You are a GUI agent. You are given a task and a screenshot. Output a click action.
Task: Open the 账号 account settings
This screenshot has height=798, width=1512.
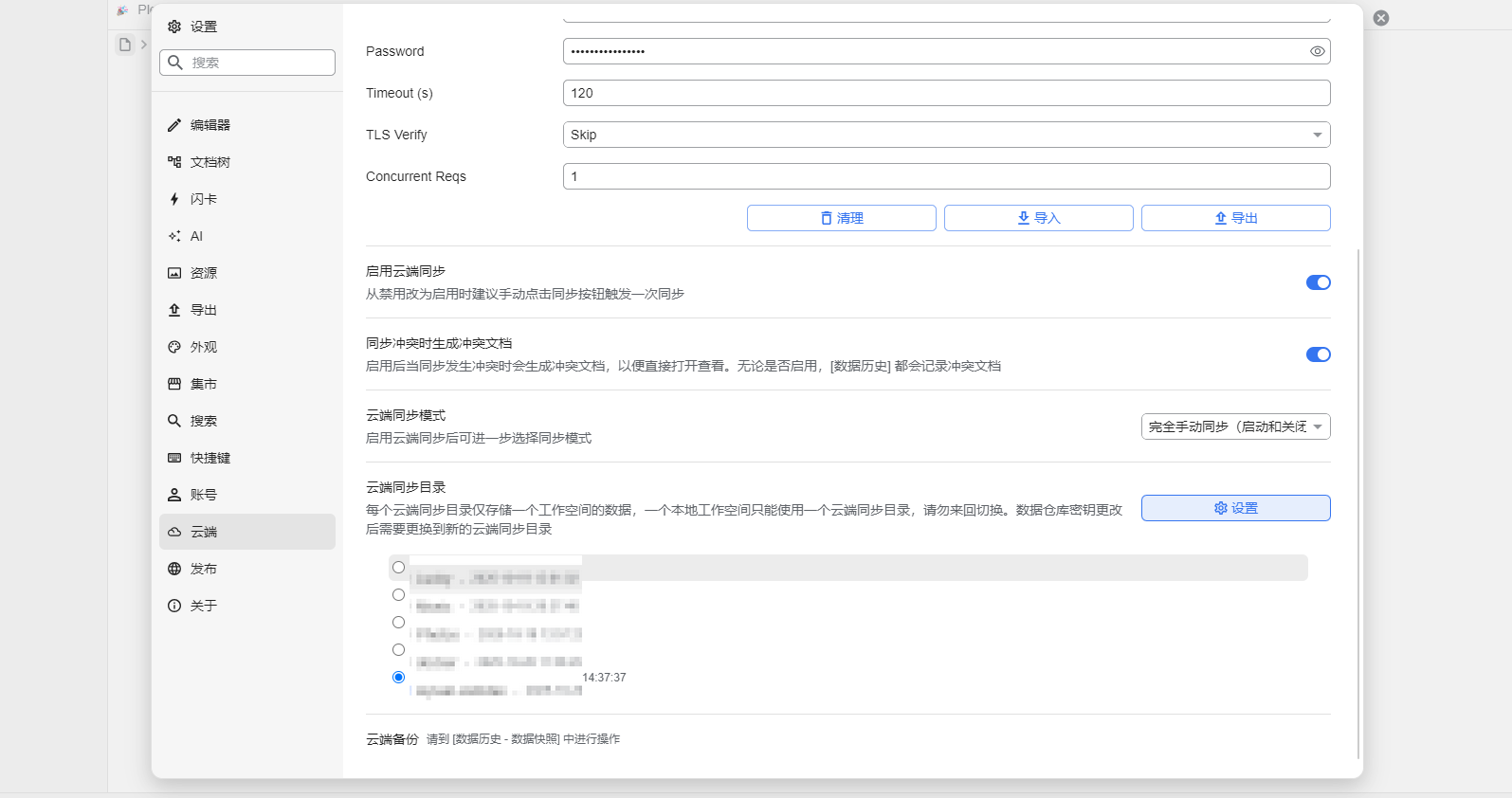point(246,495)
